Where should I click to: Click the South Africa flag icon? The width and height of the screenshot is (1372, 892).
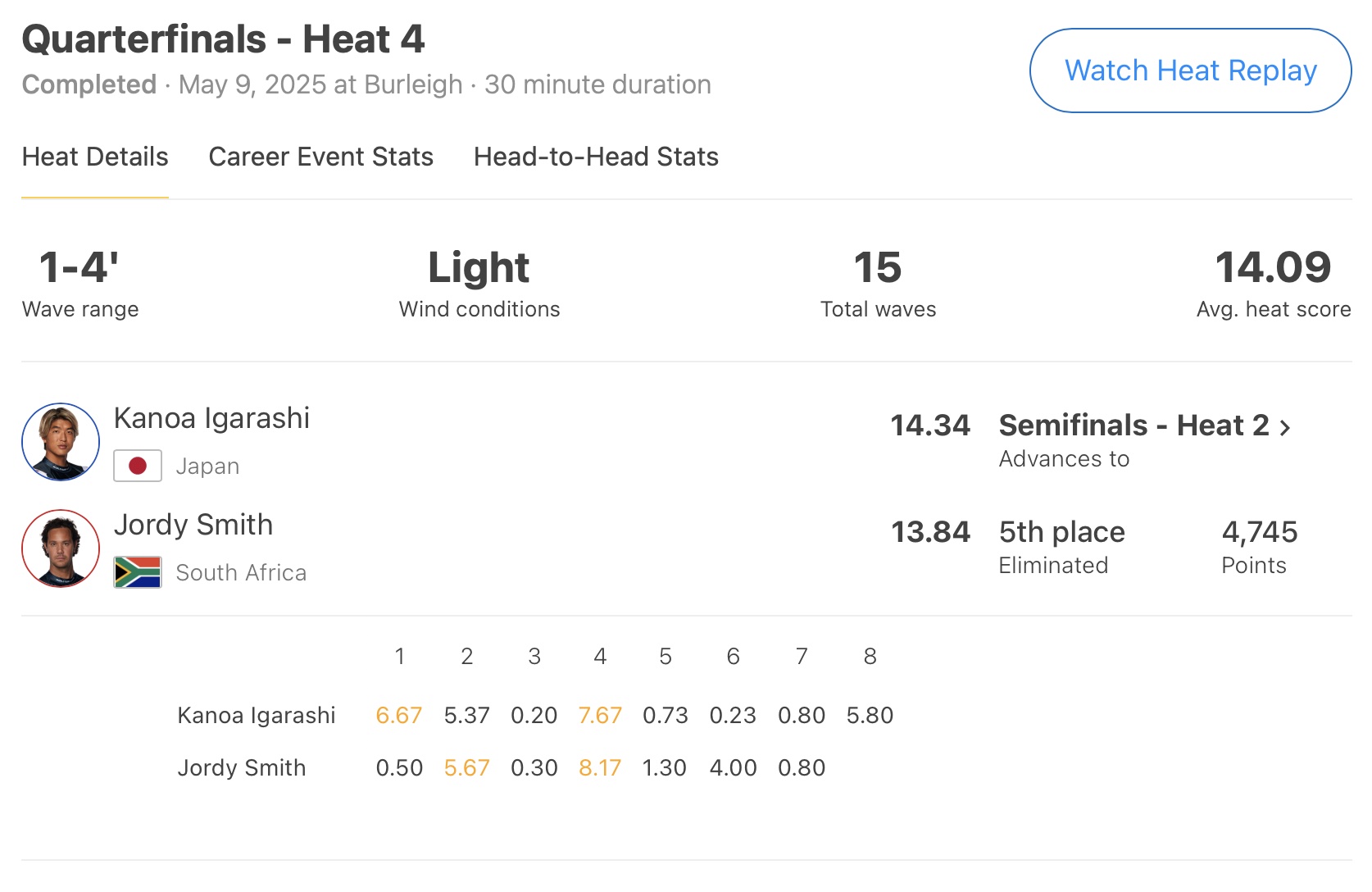pos(138,572)
